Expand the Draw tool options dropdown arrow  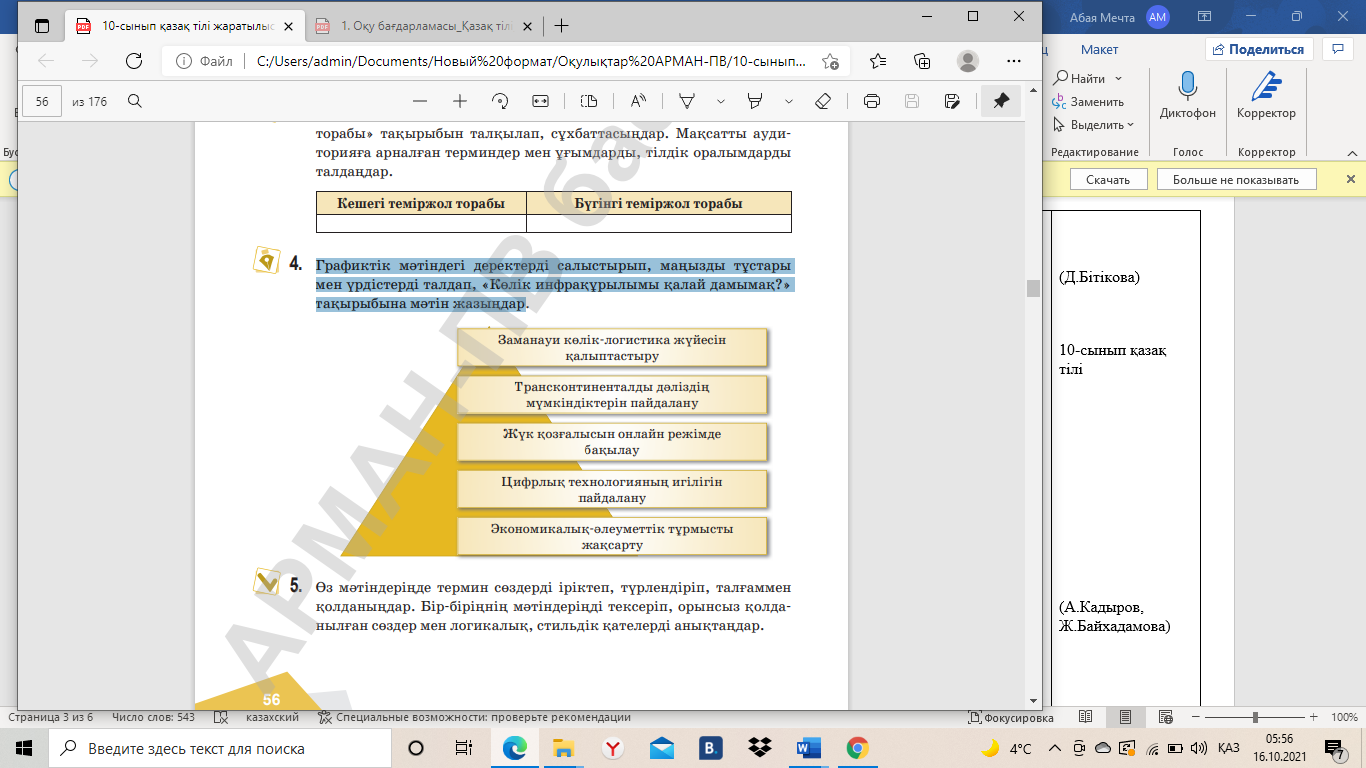point(721,101)
